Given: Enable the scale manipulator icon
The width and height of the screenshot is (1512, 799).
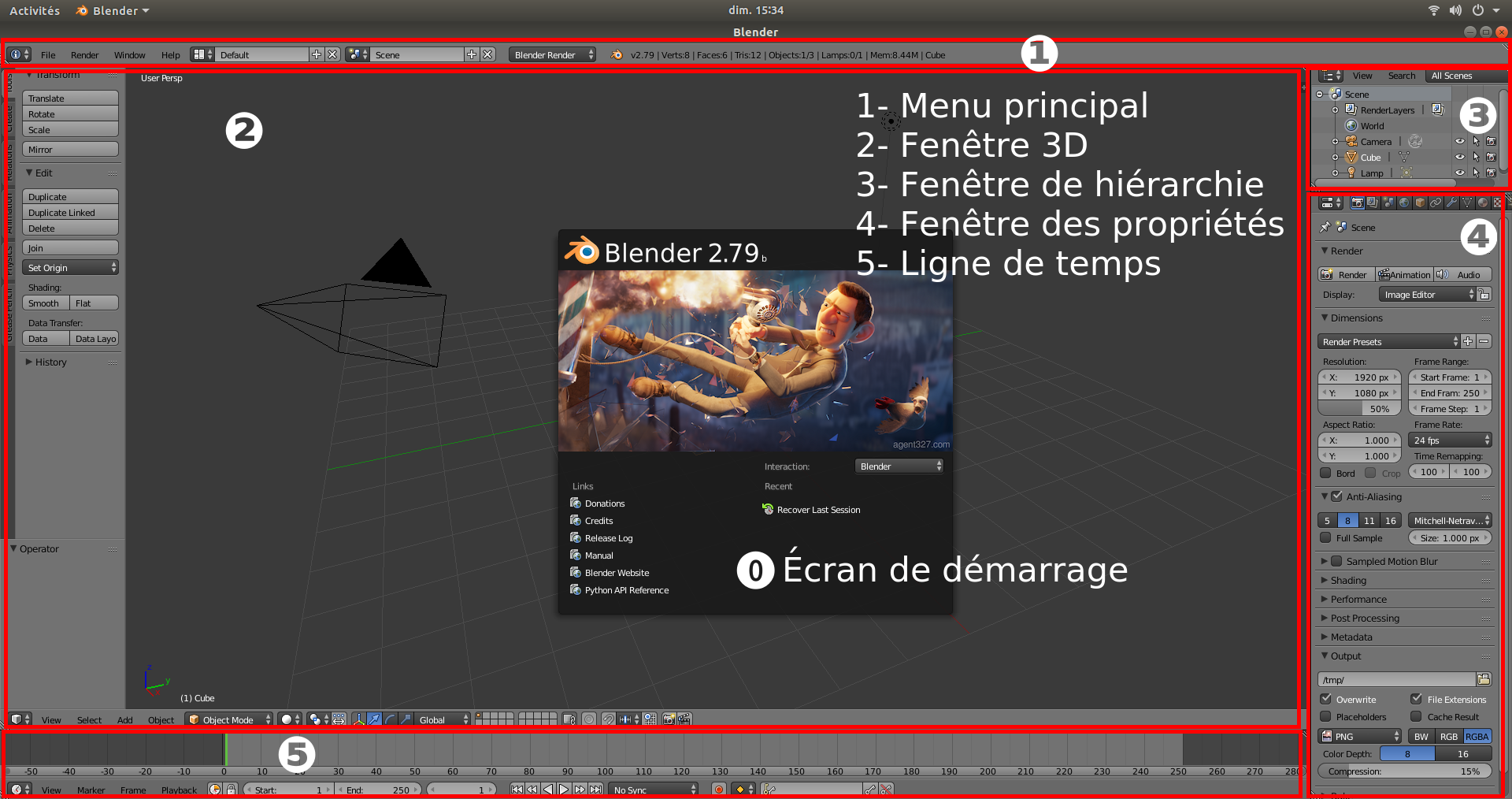Looking at the screenshot, I should pyautogui.click(x=406, y=719).
